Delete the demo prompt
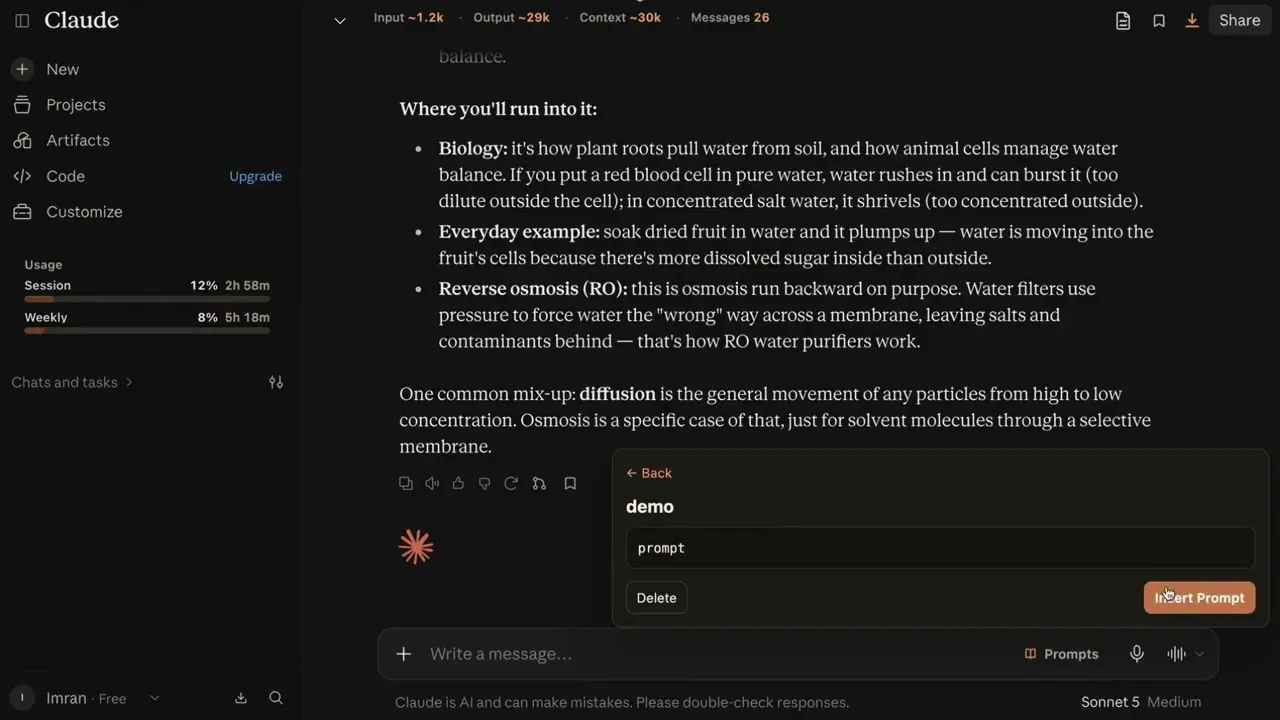Image resolution: width=1280 pixels, height=720 pixels. pos(656,598)
